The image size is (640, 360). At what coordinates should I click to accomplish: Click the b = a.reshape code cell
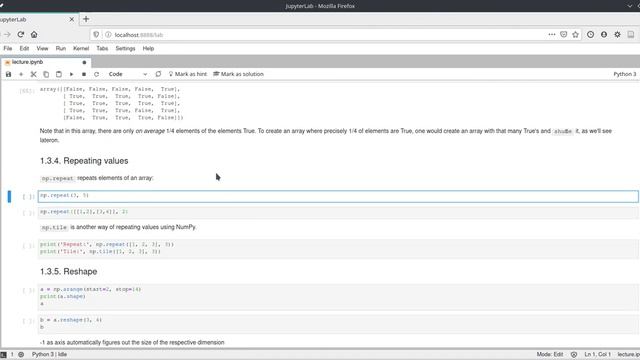338,324
